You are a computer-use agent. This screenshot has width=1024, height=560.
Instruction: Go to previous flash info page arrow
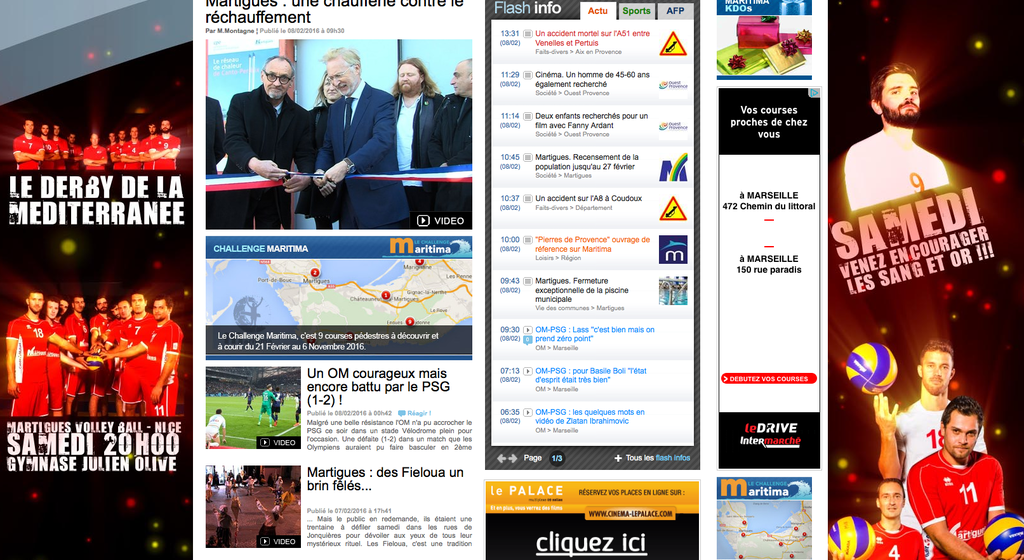(x=503, y=458)
